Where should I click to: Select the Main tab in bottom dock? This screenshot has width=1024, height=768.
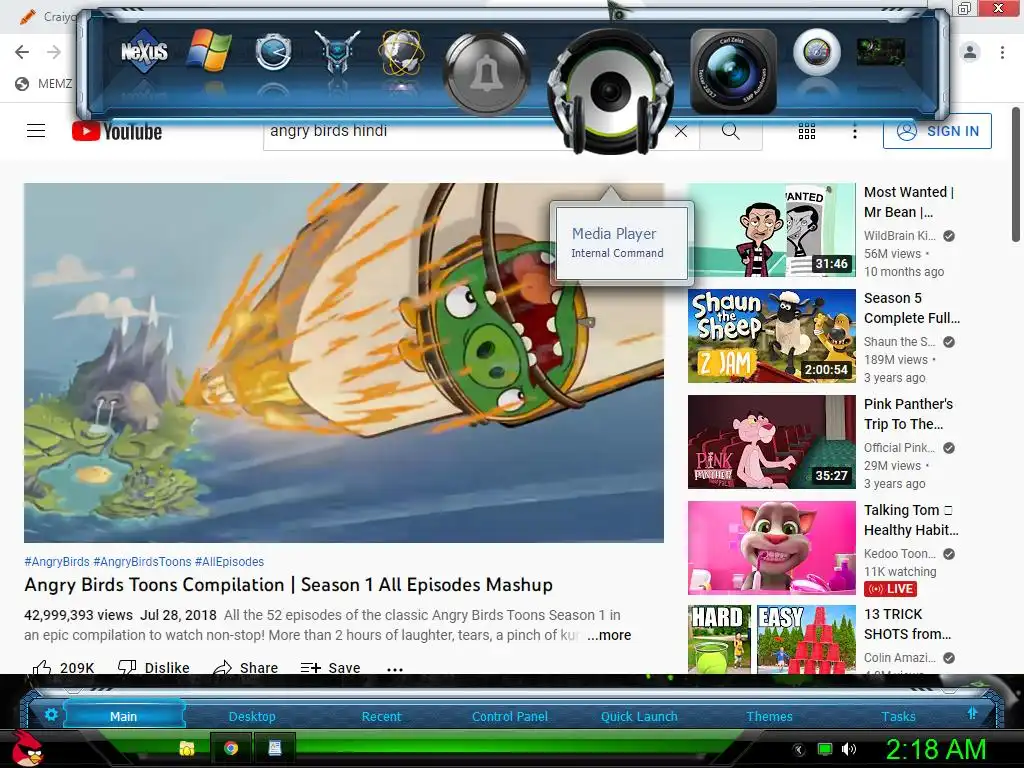[123, 716]
